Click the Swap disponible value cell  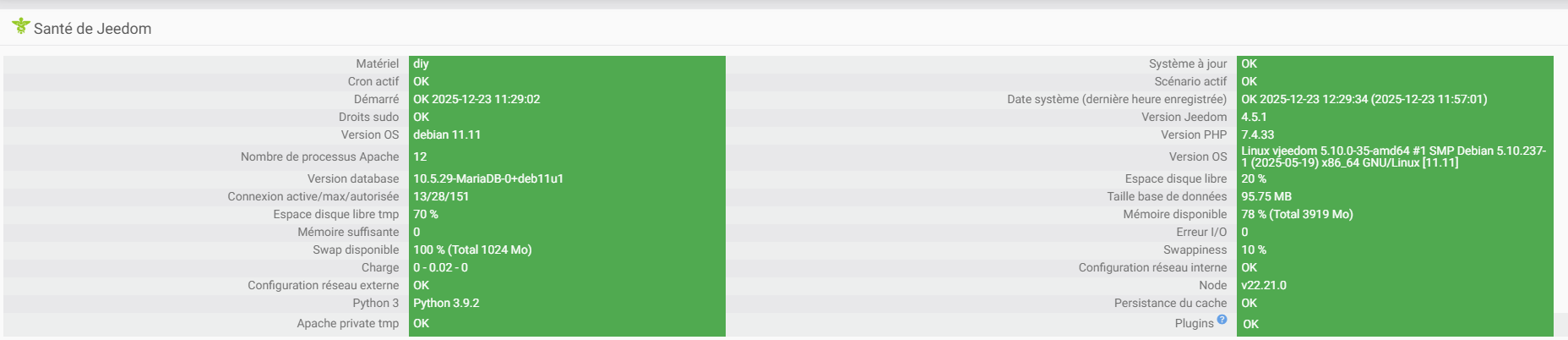click(x=472, y=250)
